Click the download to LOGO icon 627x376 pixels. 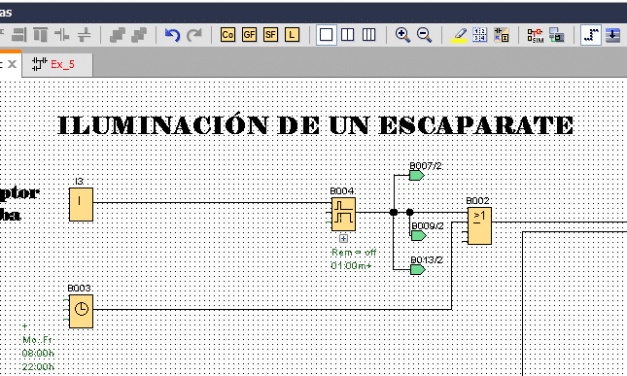(x=612, y=35)
